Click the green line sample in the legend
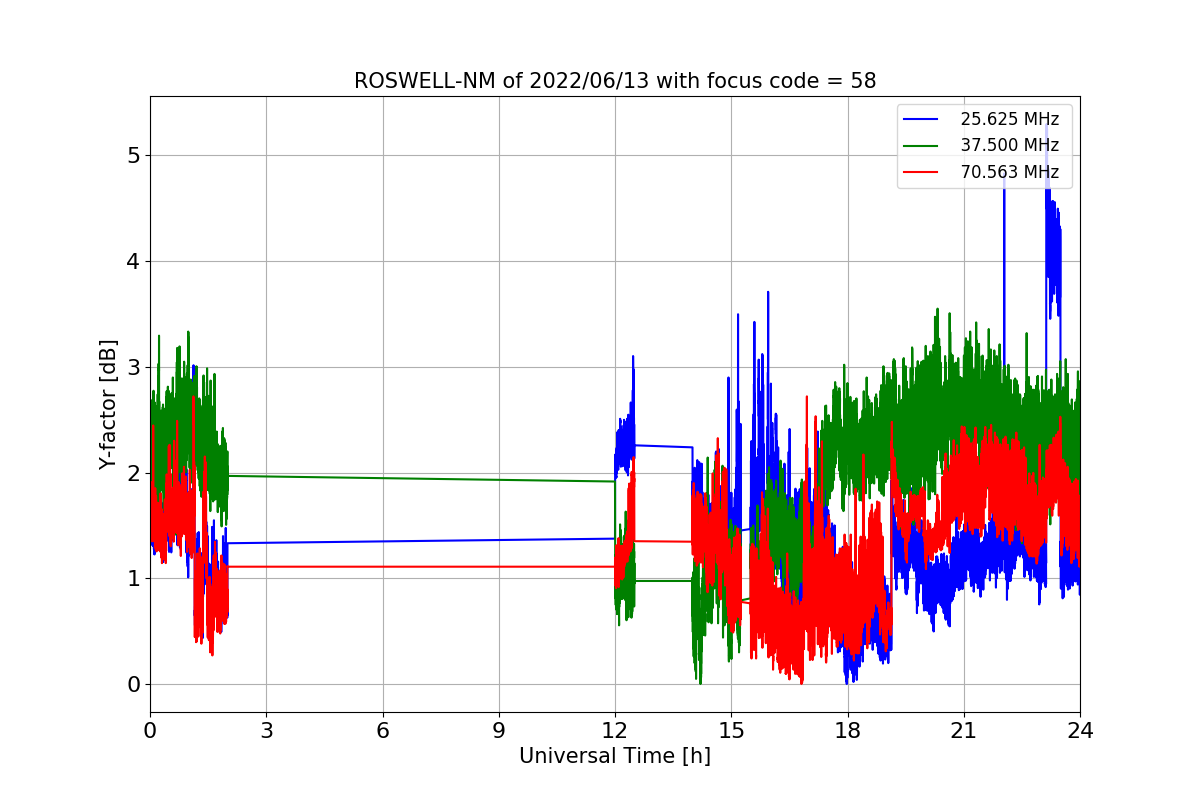This screenshot has width=1200, height=800. point(921,146)
